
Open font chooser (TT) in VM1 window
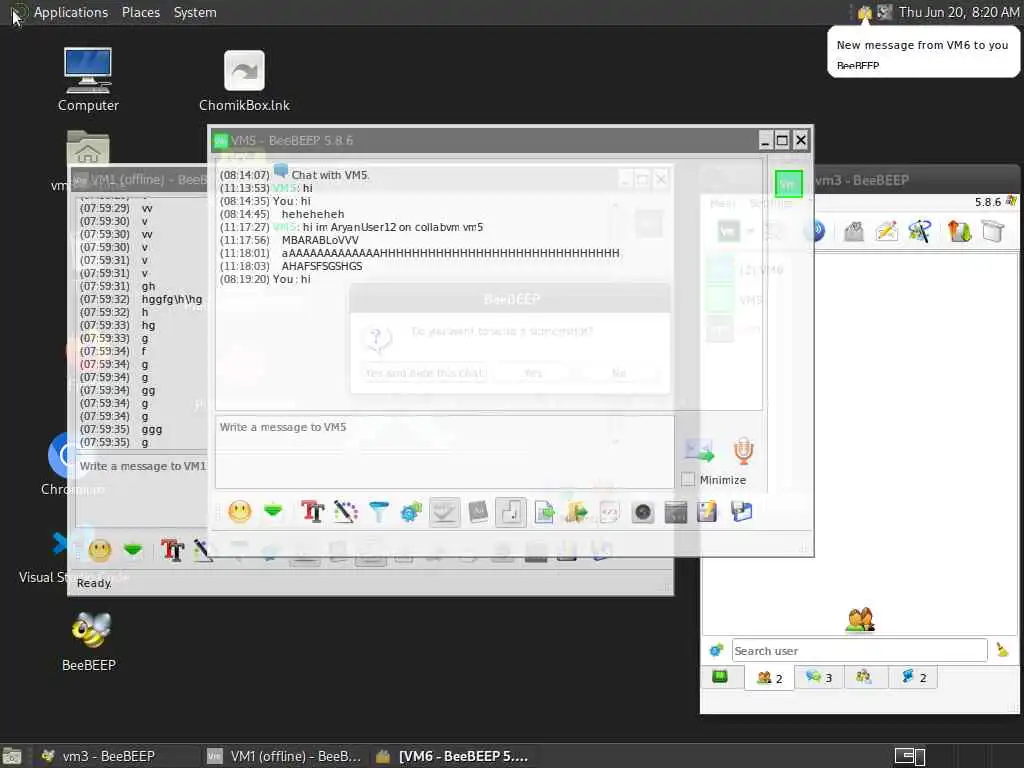(172, 551)
